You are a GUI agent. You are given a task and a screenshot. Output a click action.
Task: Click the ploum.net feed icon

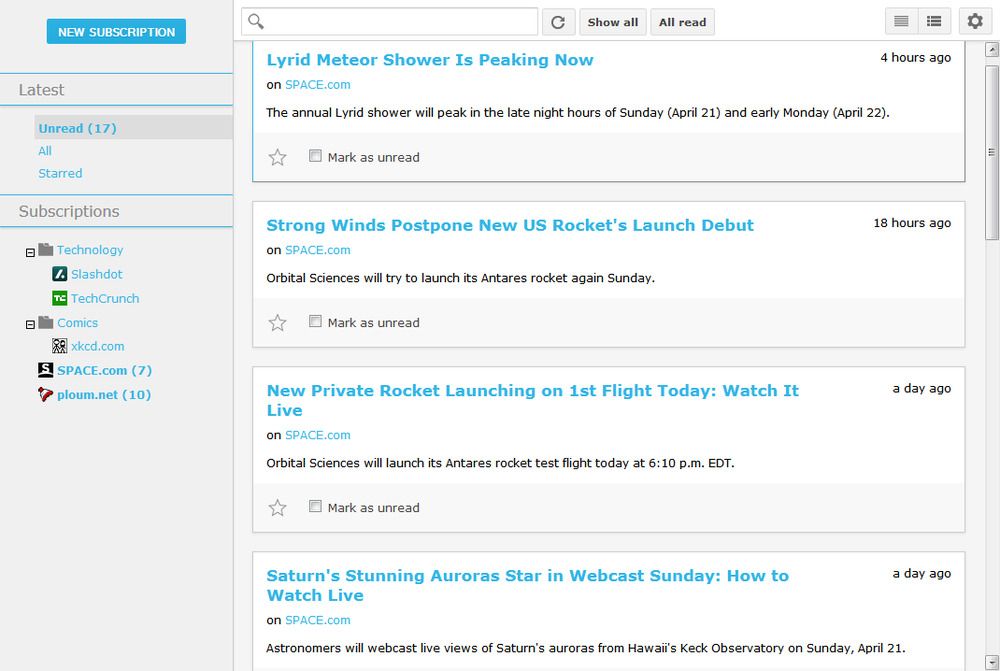44,394
